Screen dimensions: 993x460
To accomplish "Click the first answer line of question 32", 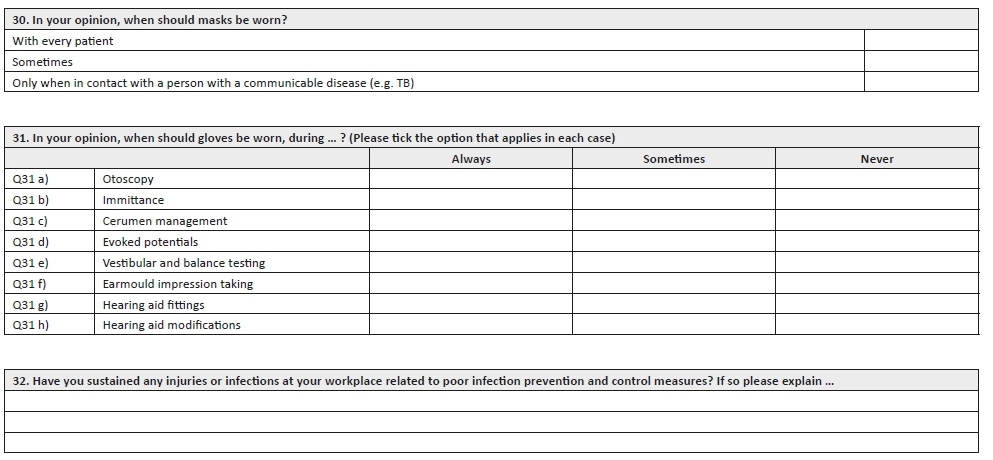I will 492,401.
